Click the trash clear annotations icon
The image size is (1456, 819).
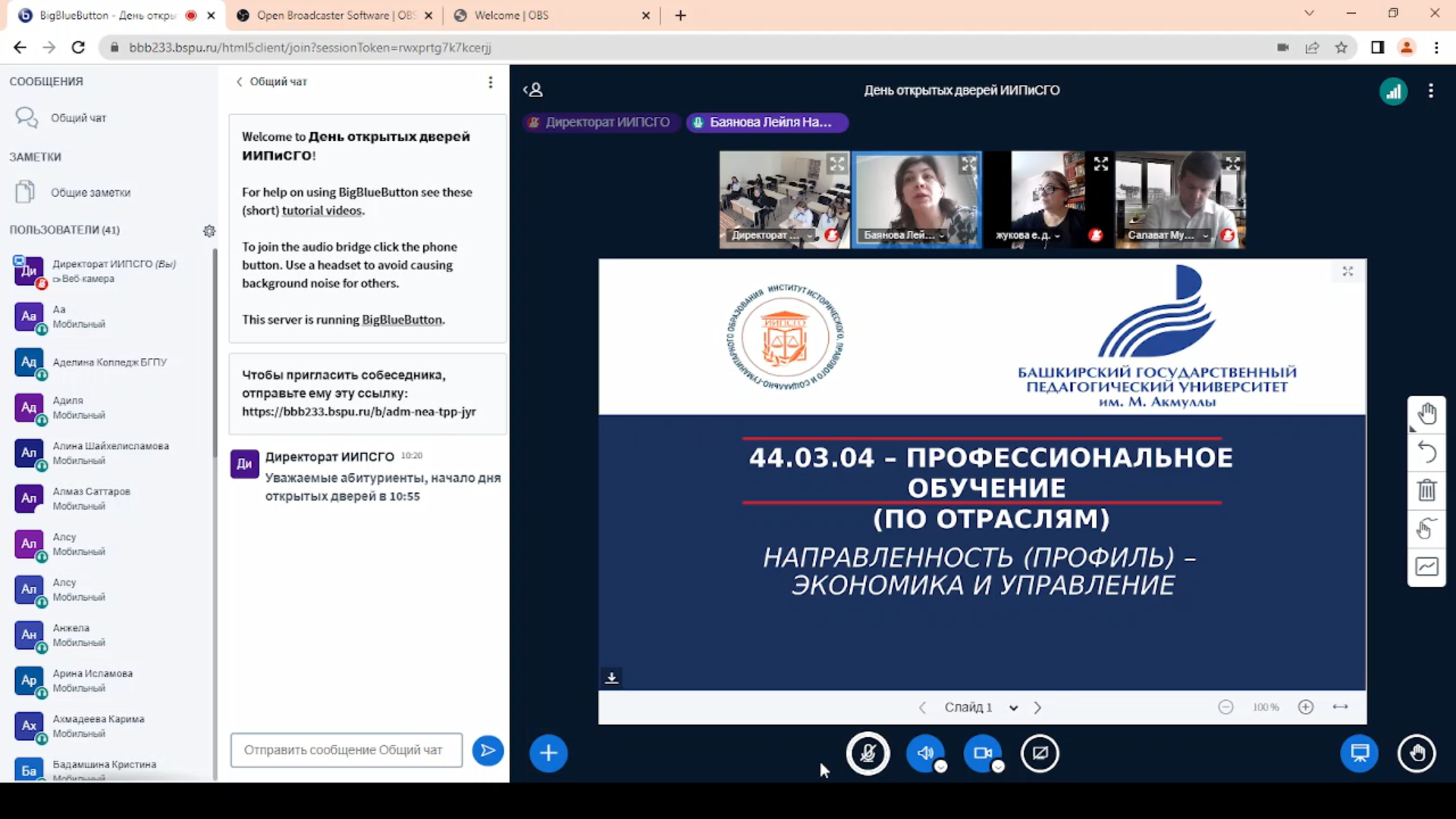pos(1426,491)
